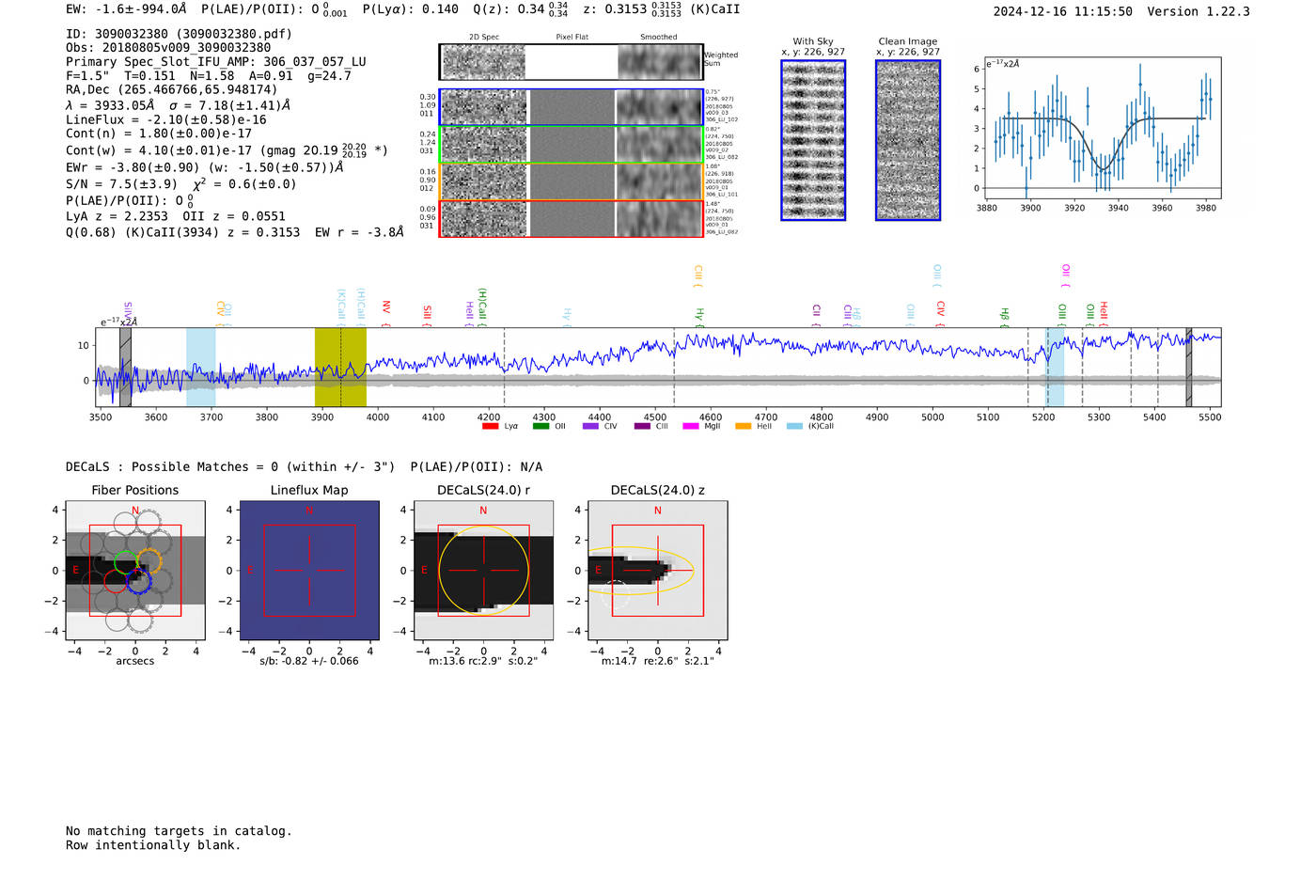The width and height of the screenshot is (1316, 896).
Task: Click the Cont(n) = 1.80(±0.00)e-17 value
Action: (159, 134)
